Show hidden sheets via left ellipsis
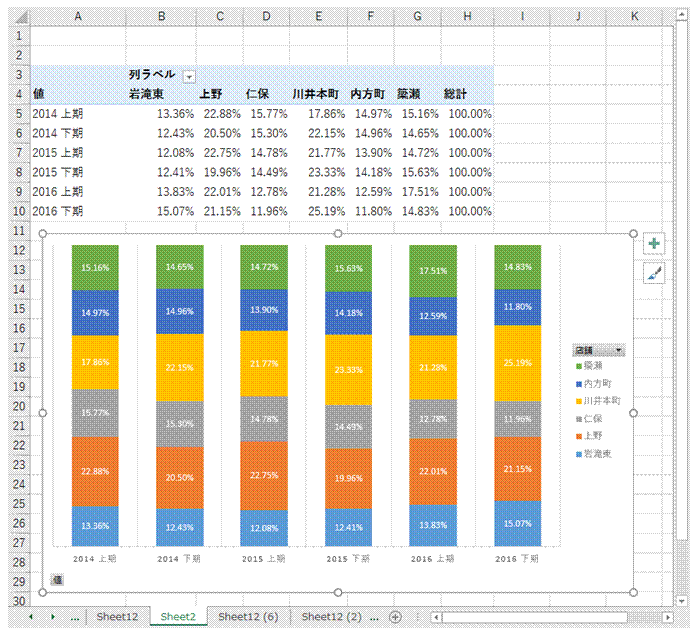698x634 pixels. pos(76,617)
